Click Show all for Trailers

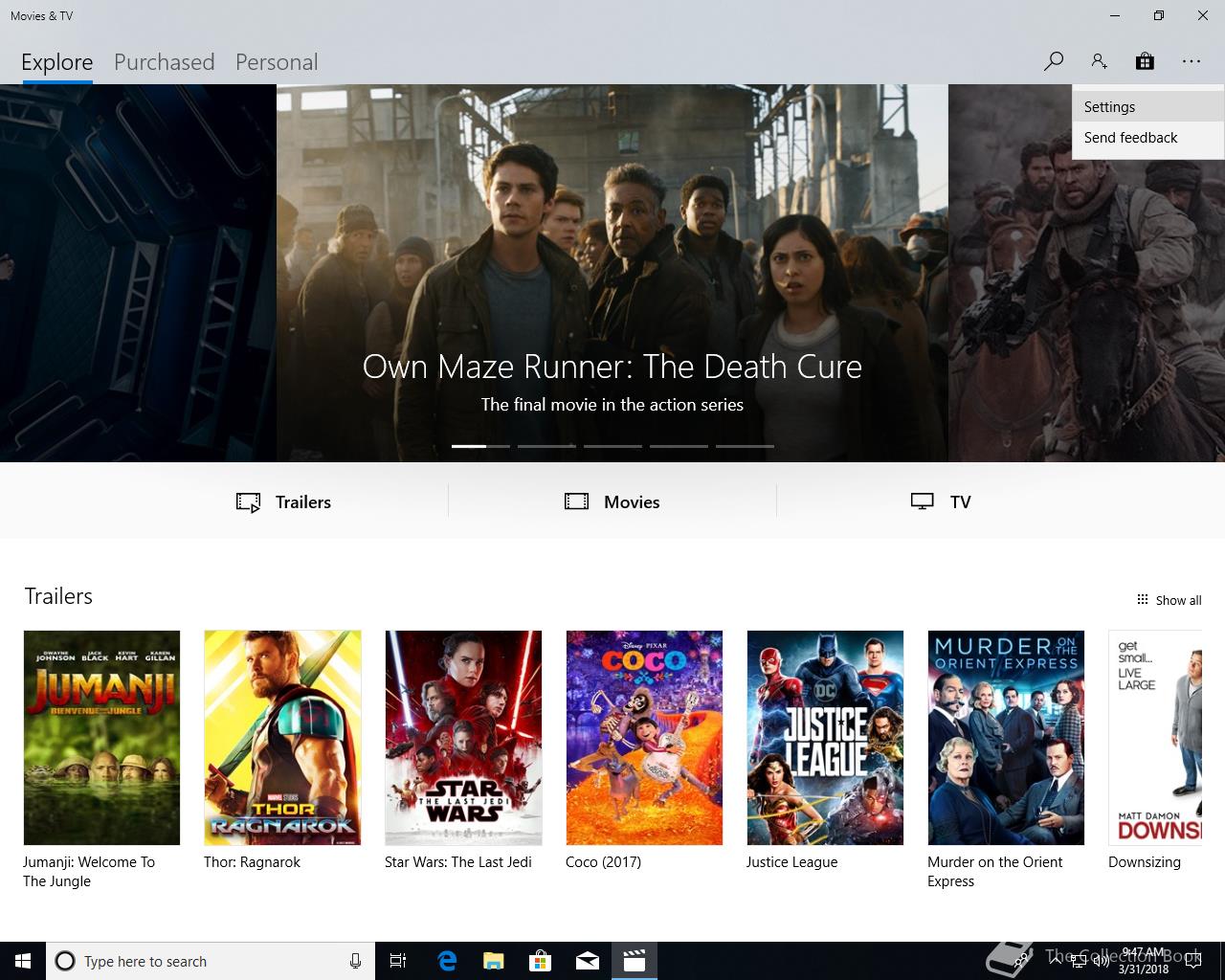point(1169,600)
